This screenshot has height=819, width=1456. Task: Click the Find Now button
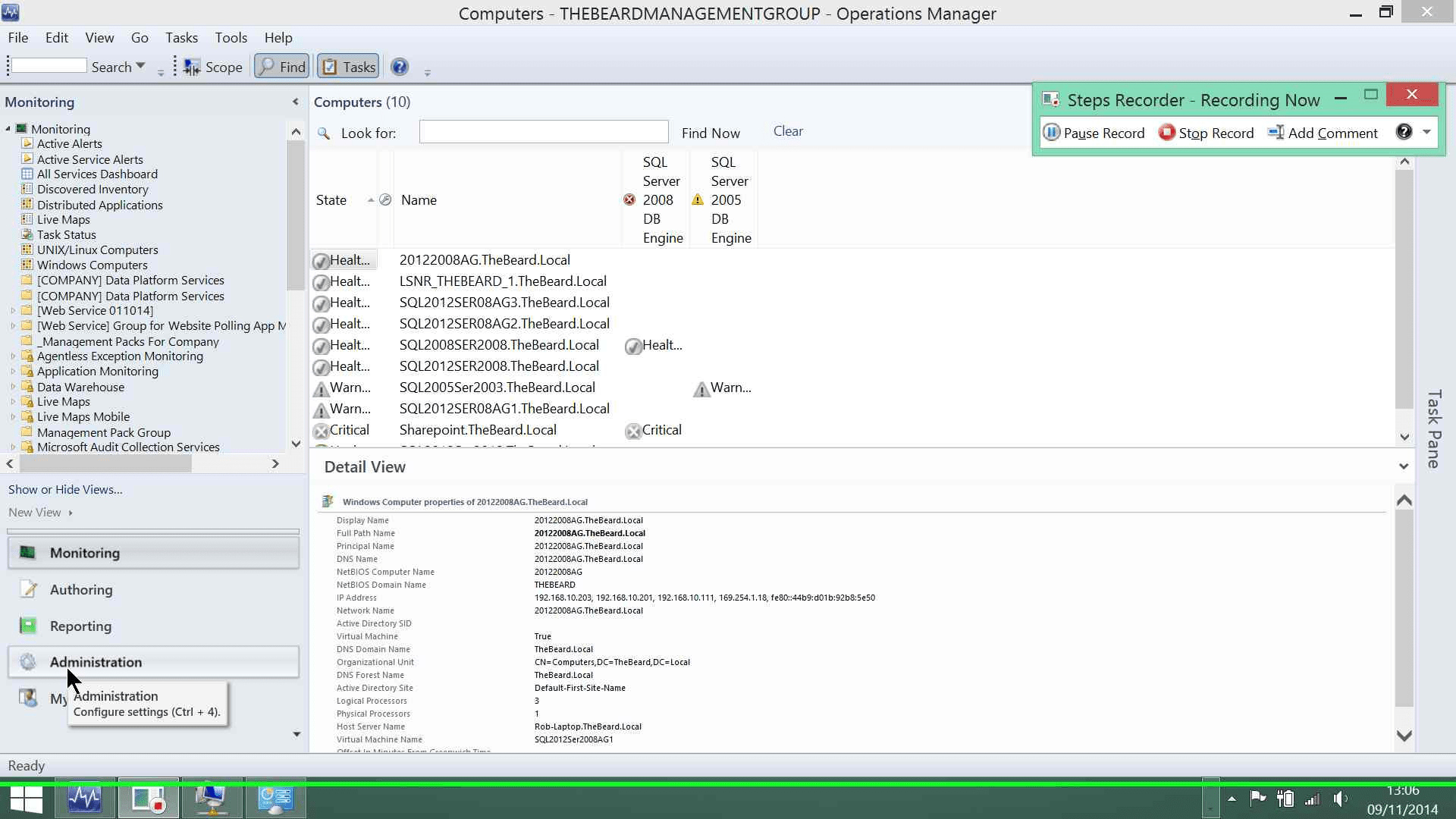(711, 133)
